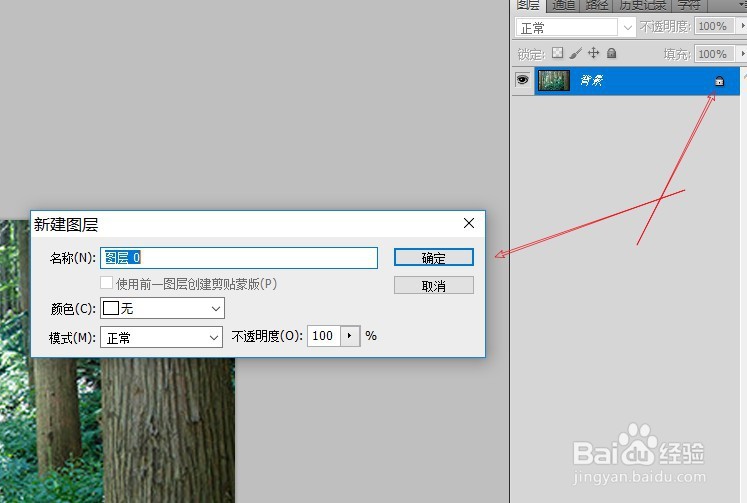Switch to the 历史记录 tab
The image size is (747, 503).
pyautogui.click(x=642, y=5)
